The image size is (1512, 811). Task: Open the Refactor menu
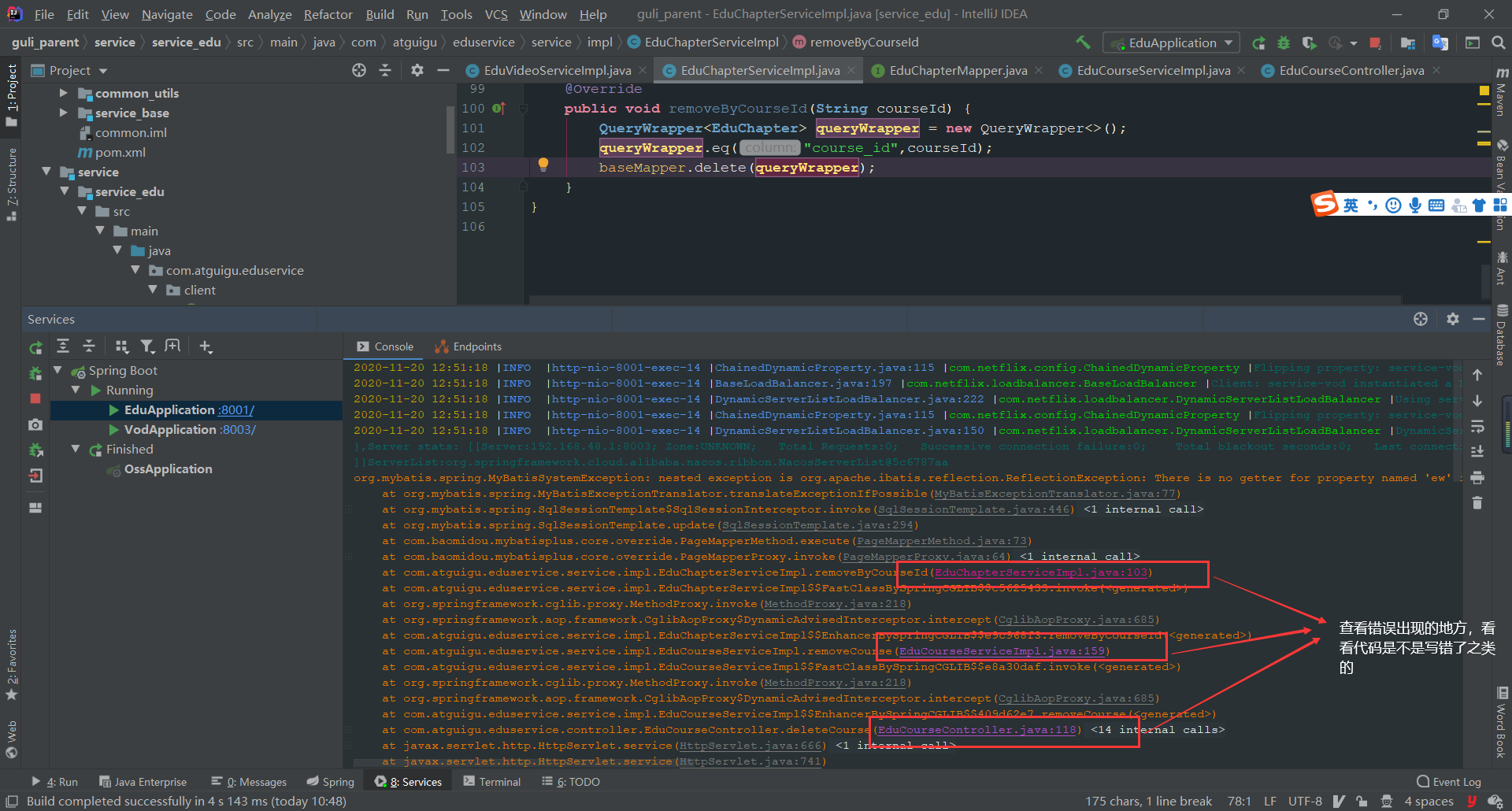pyautogui.click(x=328, y=14)
